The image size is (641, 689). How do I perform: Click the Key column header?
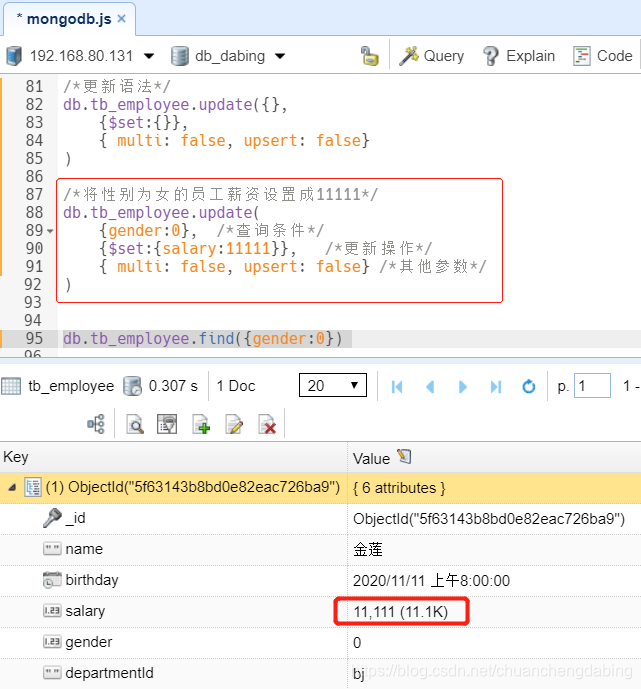tap(174, 457)
